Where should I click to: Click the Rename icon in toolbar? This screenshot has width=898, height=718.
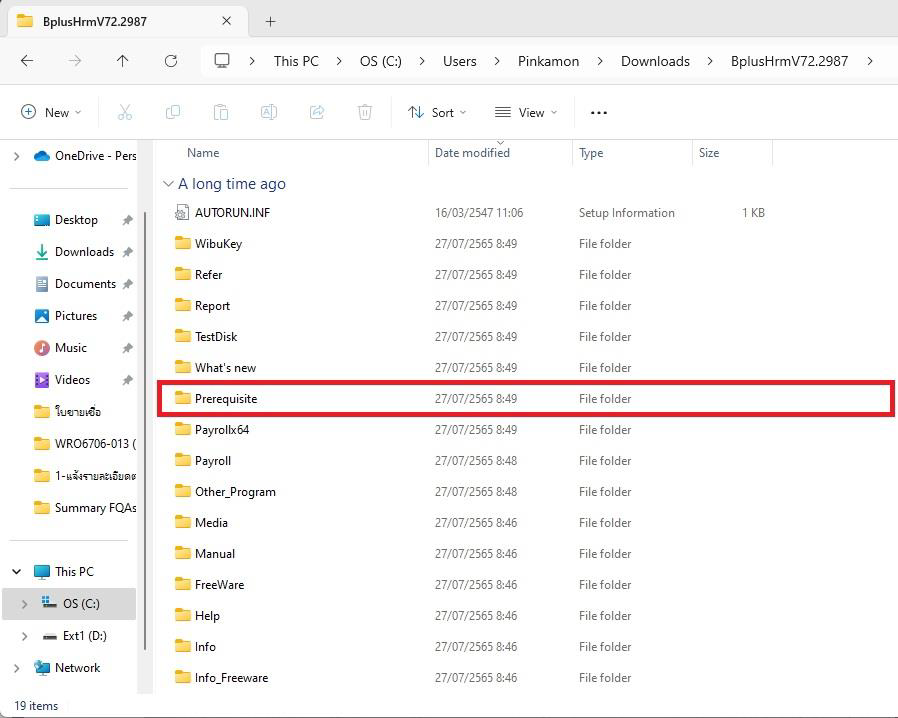point(269,113)
